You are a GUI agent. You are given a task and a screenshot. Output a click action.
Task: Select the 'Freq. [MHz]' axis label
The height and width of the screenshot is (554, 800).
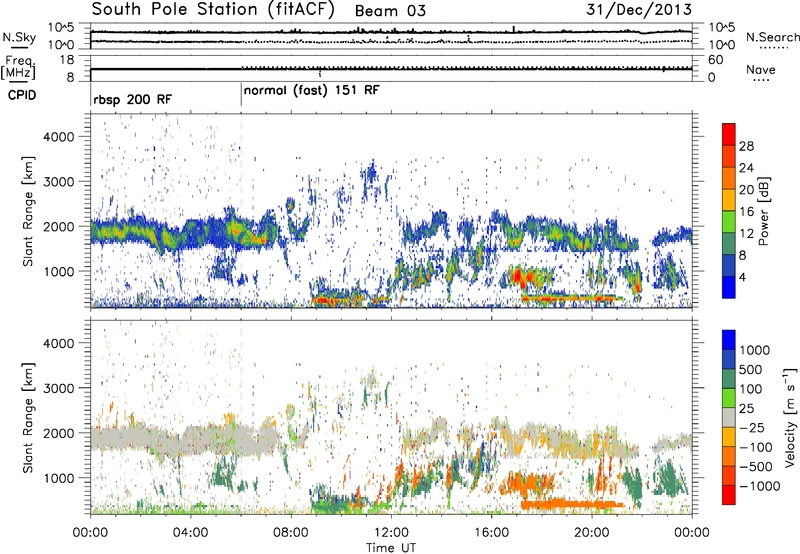pos(18,68)
